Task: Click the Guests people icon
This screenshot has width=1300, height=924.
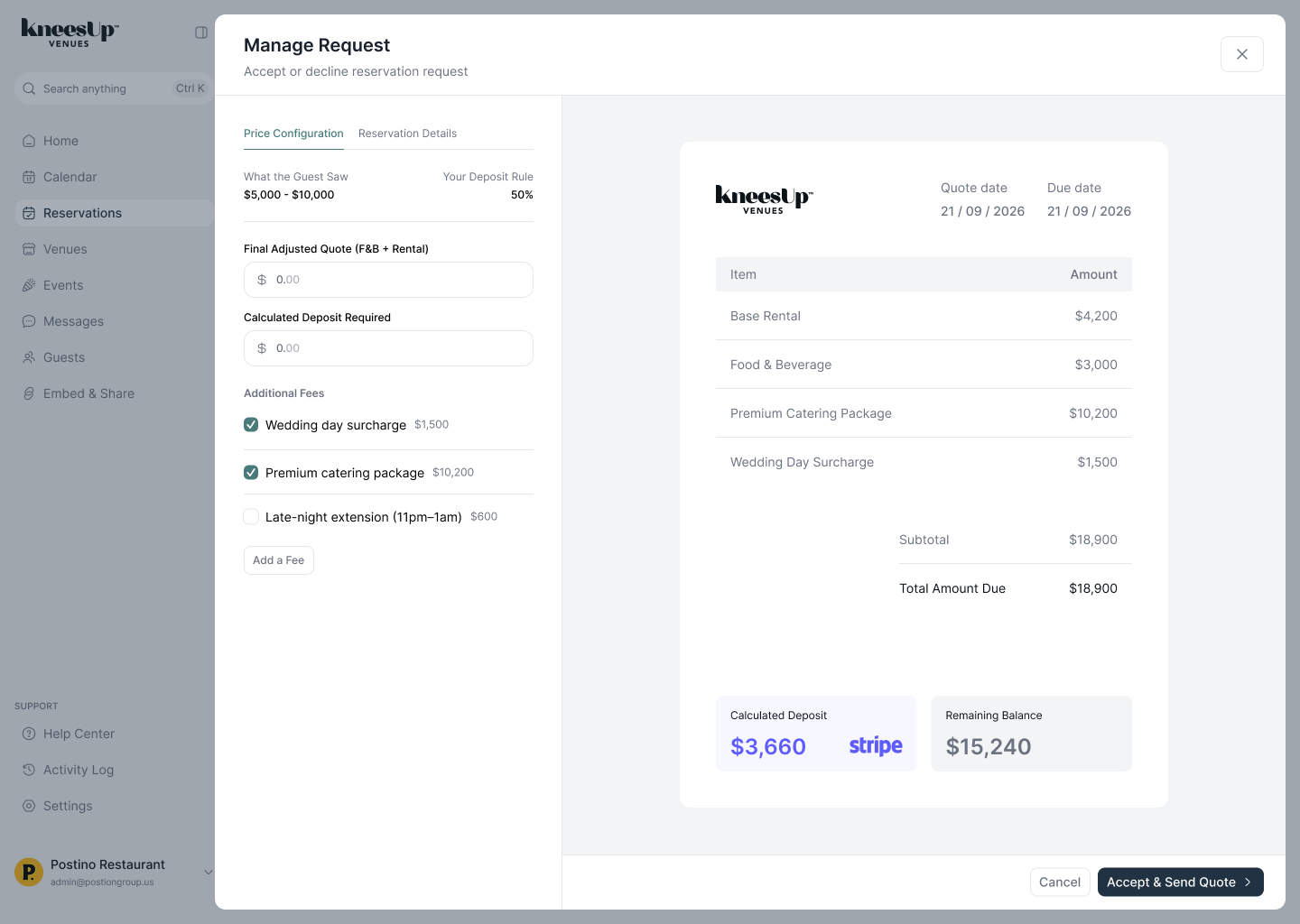Action: tap(29, 357)
